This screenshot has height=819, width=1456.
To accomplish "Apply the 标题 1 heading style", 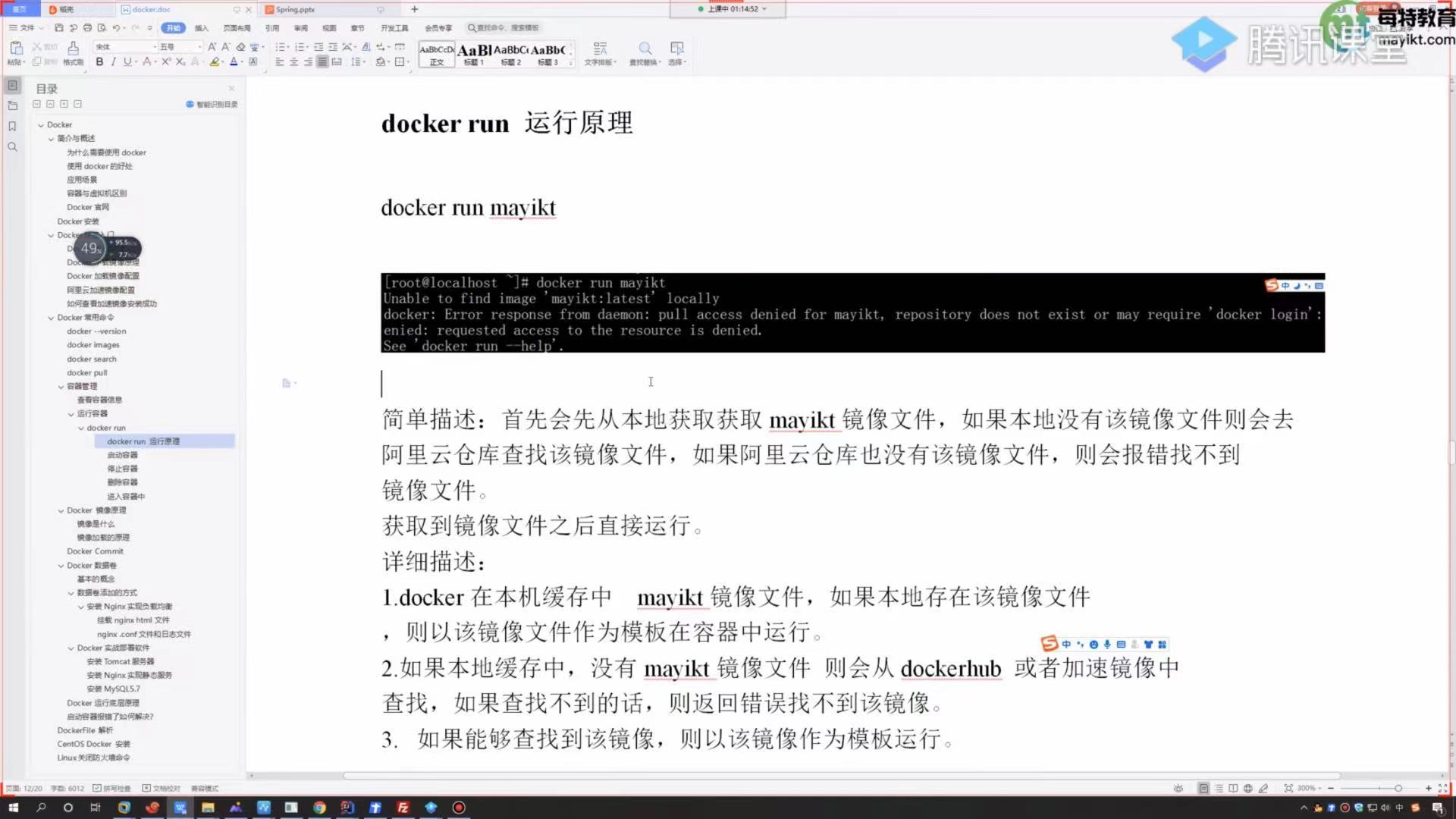I will 474,53.
